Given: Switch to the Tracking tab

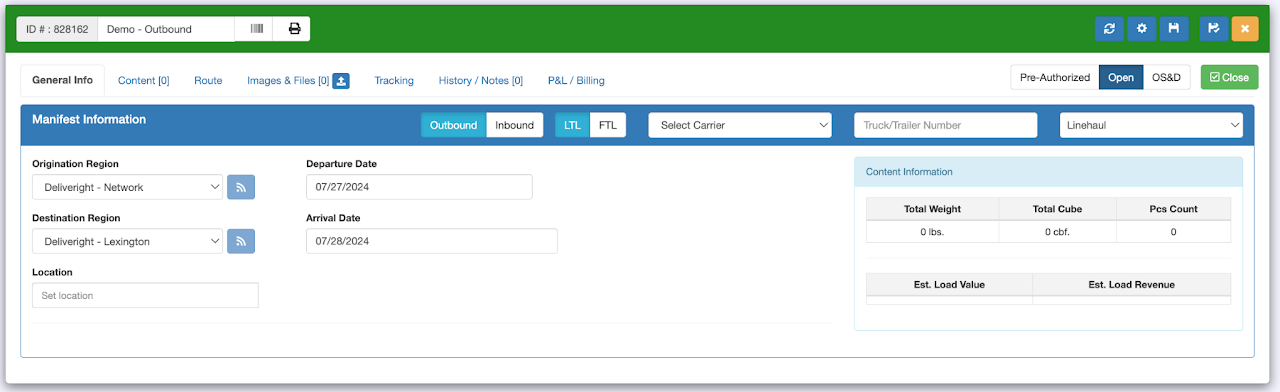Looking at the screenshot, I should pos(394,80).
